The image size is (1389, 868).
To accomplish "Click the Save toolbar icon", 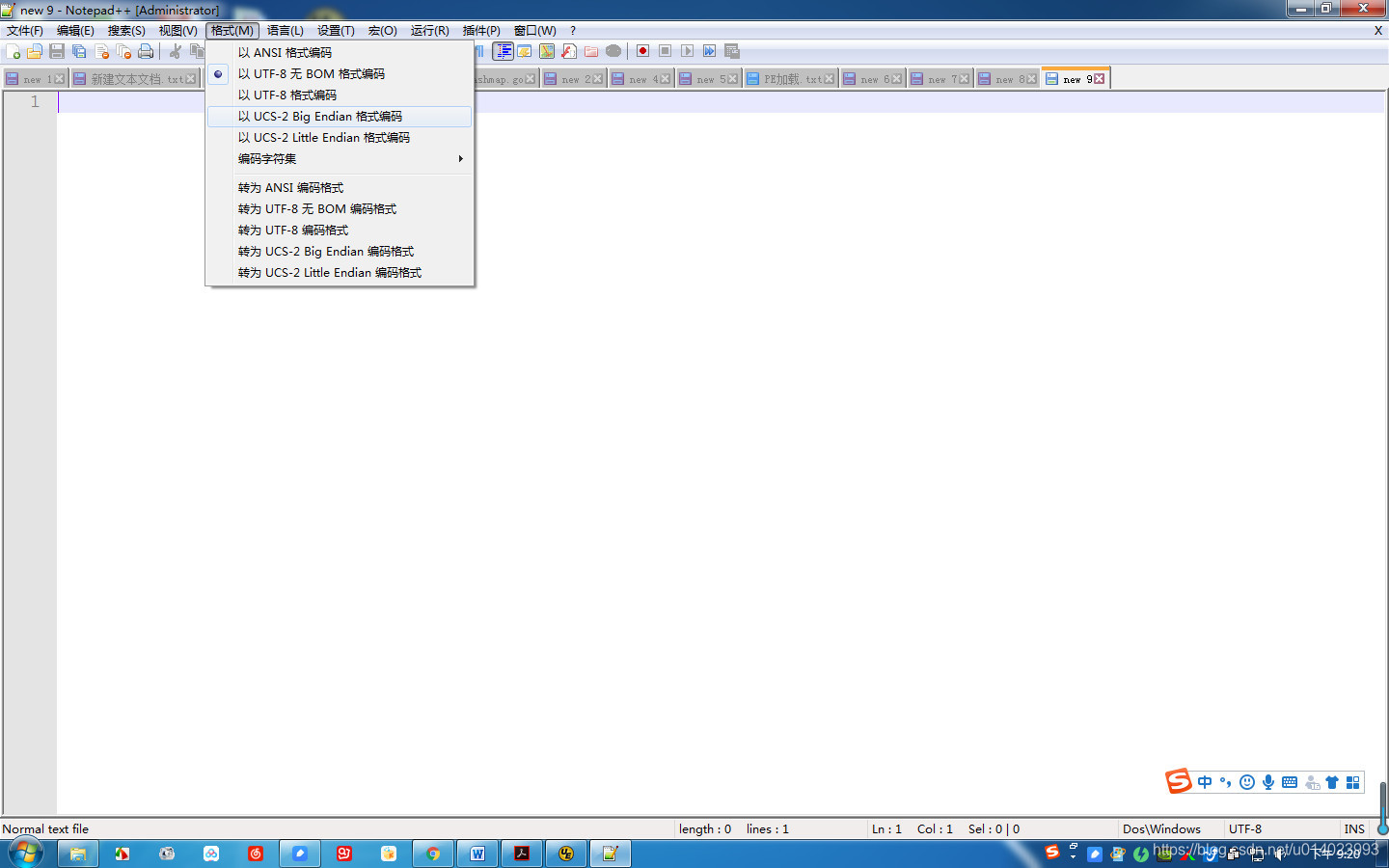I will tap(57, 51).
